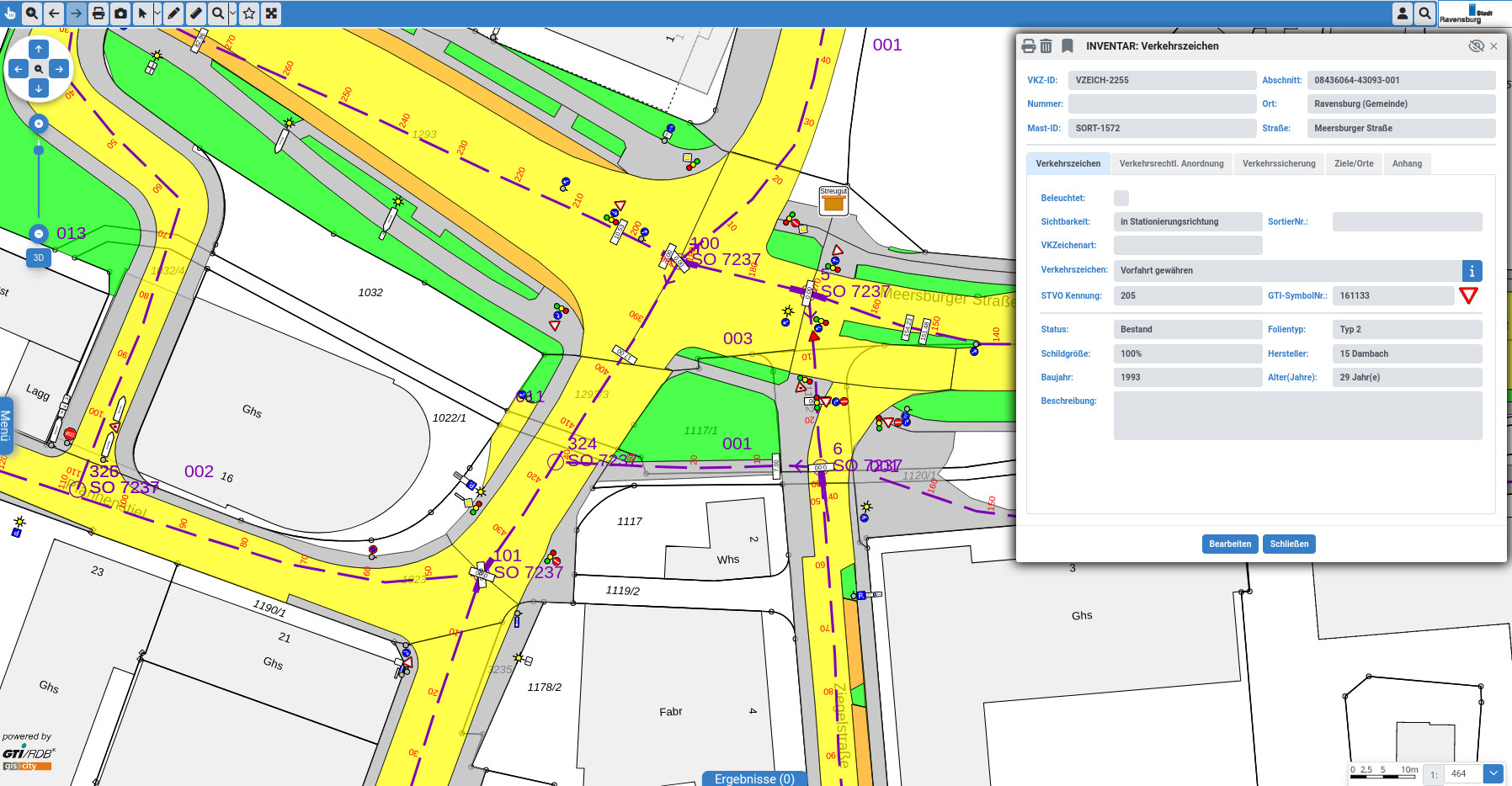Activate the ruler measurement tool
This screenshot has width=1512, height=786.
tap(195, 13)
